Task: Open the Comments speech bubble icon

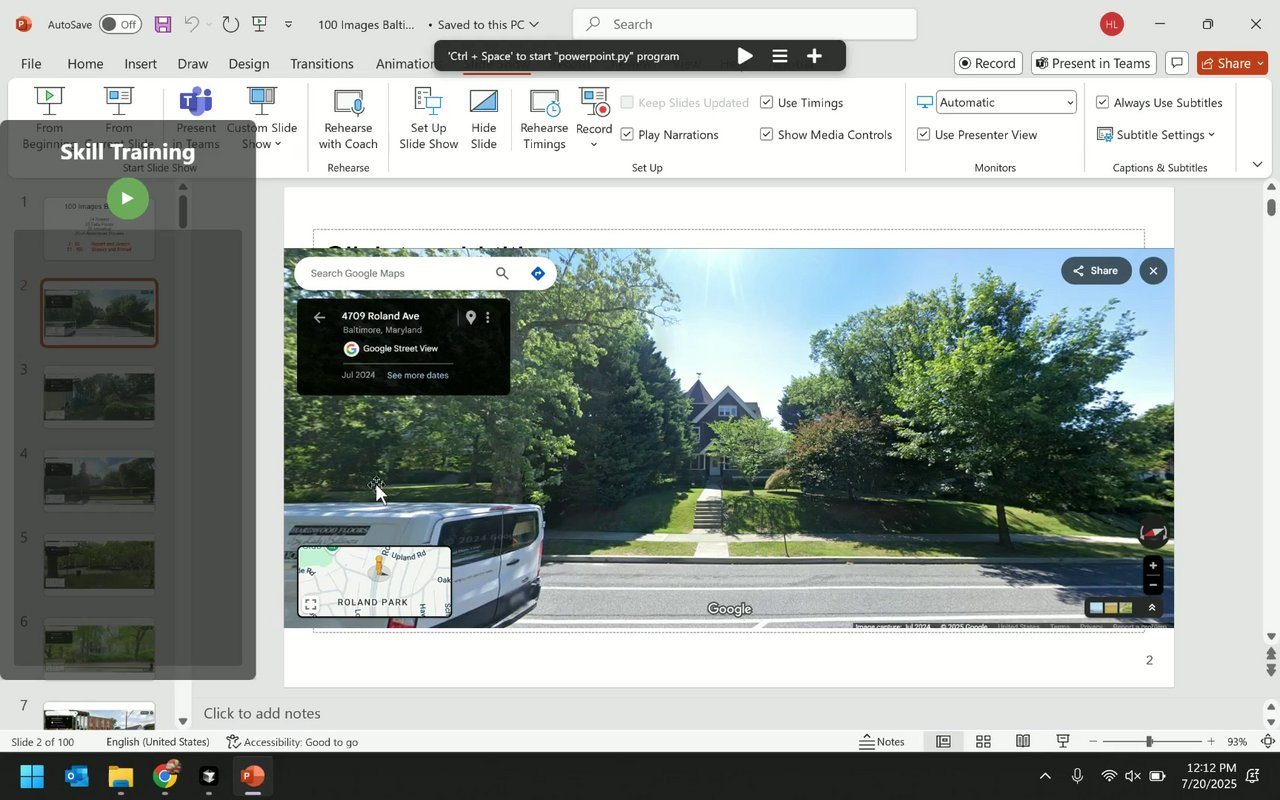Action: [x=1177, y=63]
